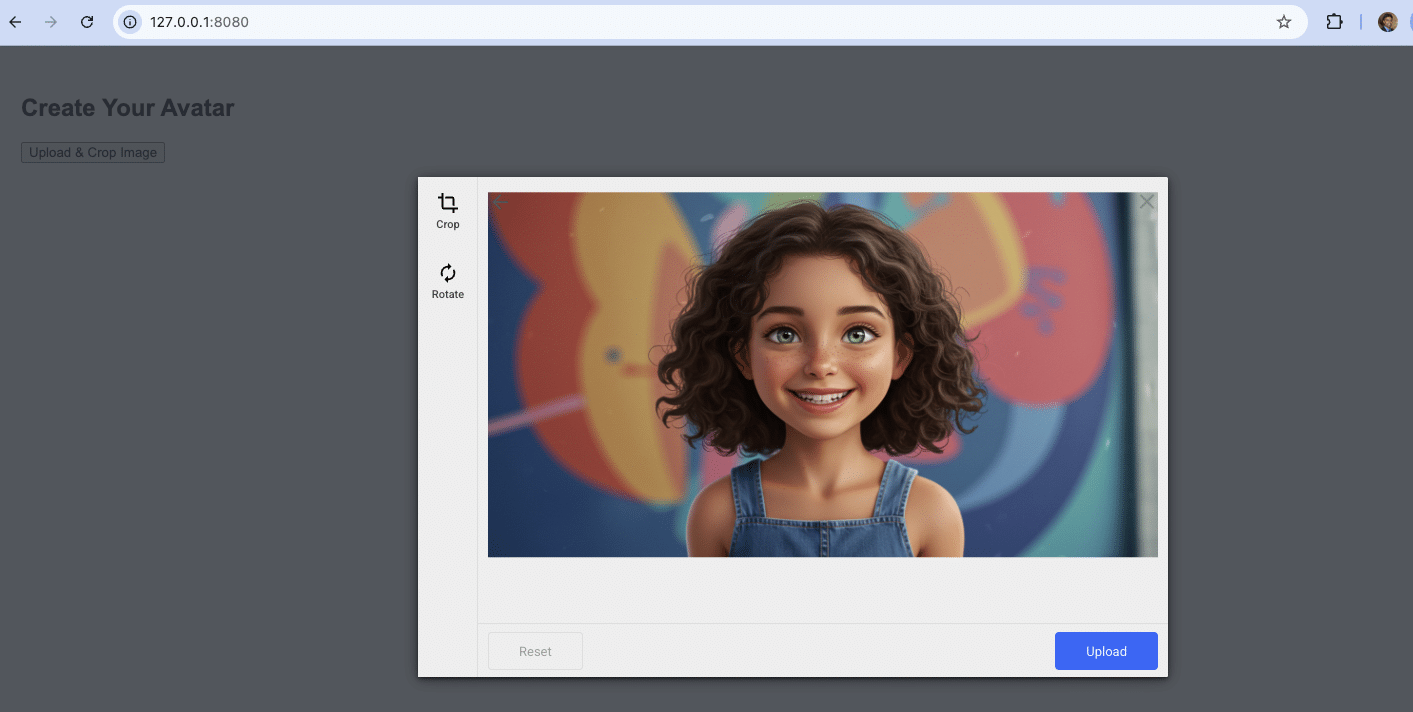Screen dimensions: 1413x712
Task: Click the Rotate label under its icon
Action: pyautogui.click(x=447, y=293)
